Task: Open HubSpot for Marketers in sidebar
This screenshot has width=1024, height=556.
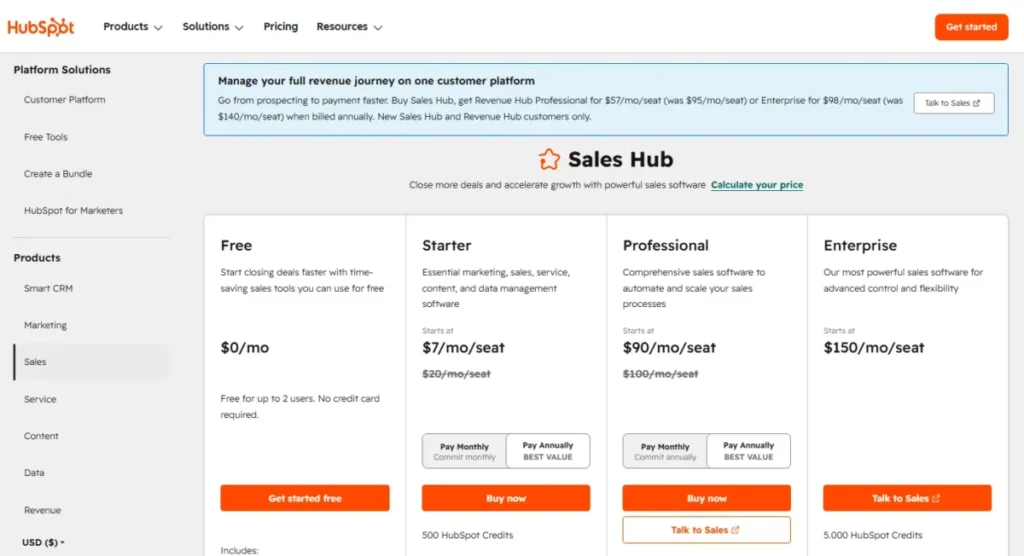Action: [x=73, y=210]
